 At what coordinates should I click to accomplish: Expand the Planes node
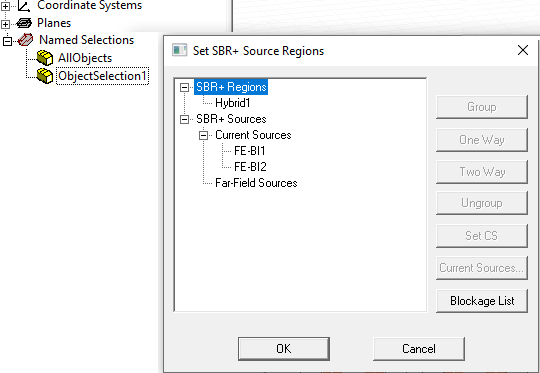6,24
